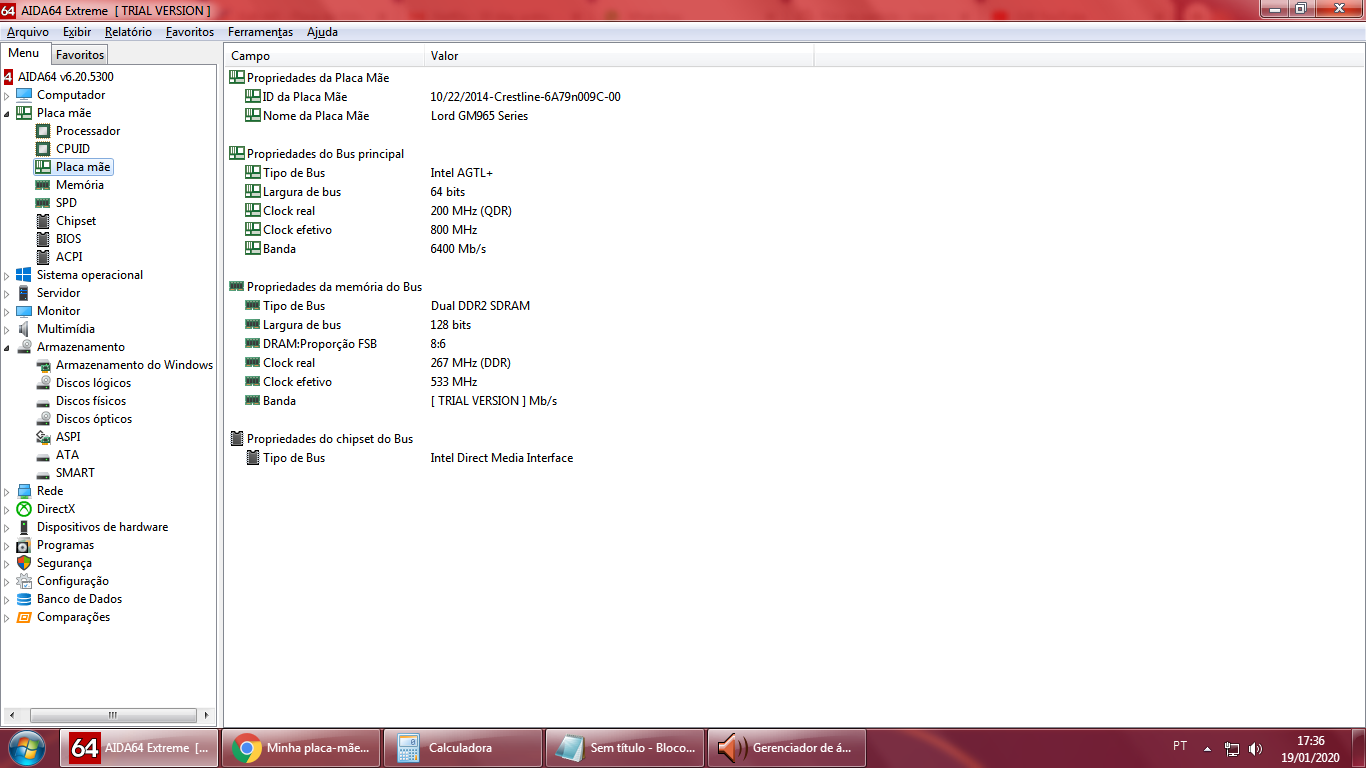Click the Processador chip icon
The height and width of the screenshot is (768, 1366).
43,131
